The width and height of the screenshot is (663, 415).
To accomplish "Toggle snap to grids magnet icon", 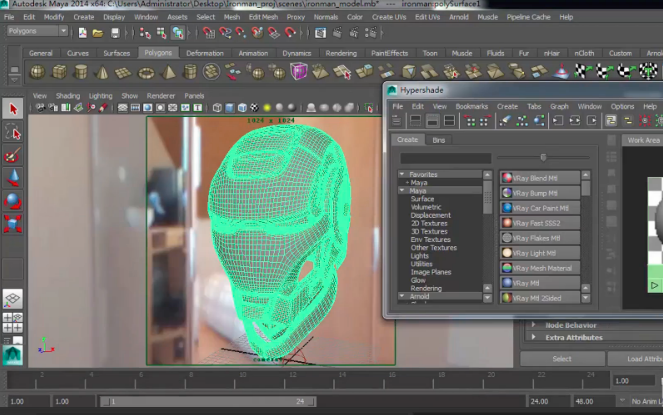I will coord(208,33).
